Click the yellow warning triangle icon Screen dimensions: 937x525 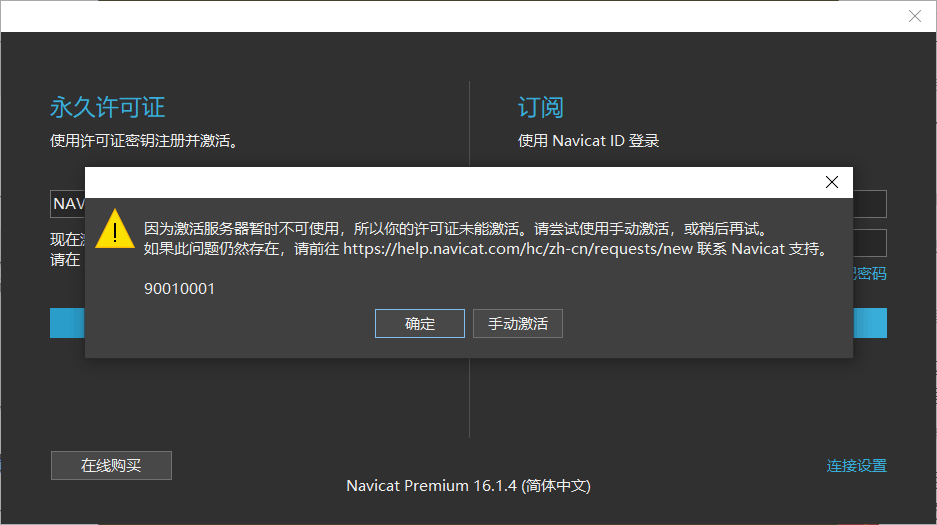[x=115, y=228]
